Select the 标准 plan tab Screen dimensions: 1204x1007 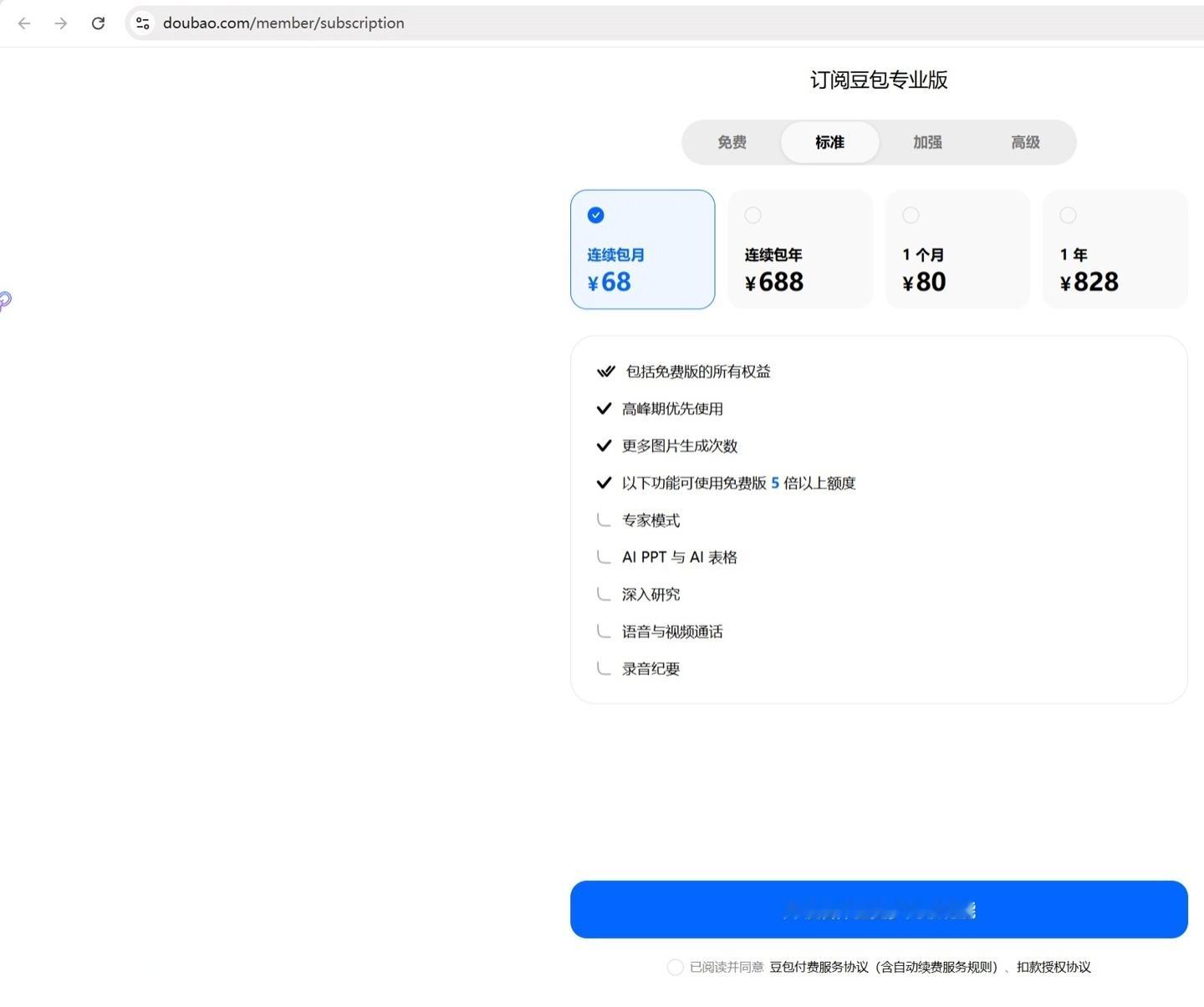click(x=830, y=142)
